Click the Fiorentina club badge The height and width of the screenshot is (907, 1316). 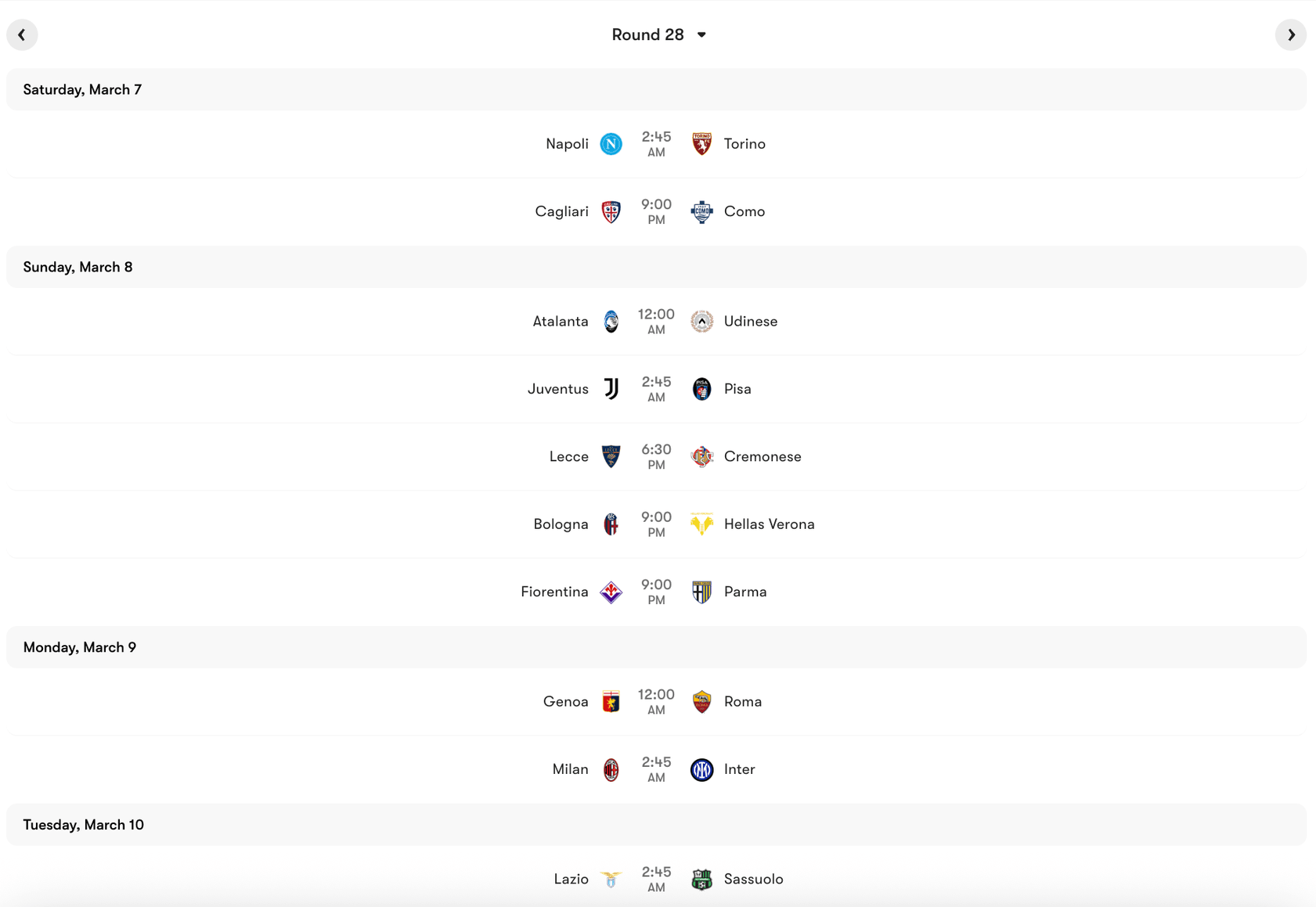(612, 592)
